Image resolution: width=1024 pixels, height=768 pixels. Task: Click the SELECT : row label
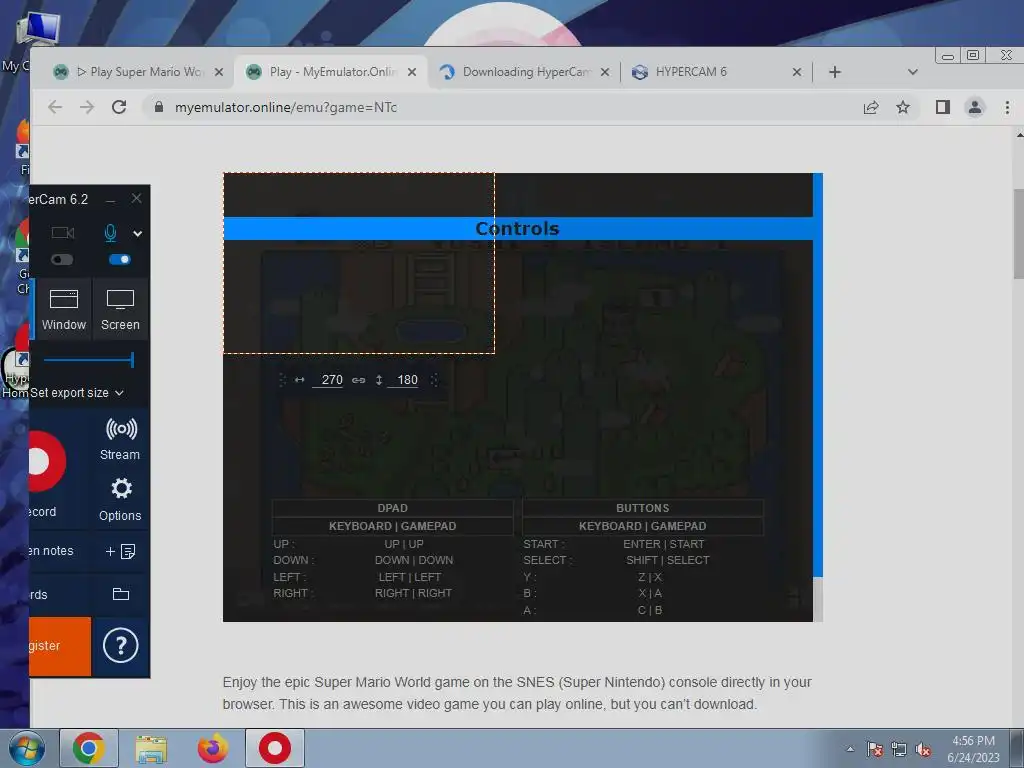click(x=547, y=560)
